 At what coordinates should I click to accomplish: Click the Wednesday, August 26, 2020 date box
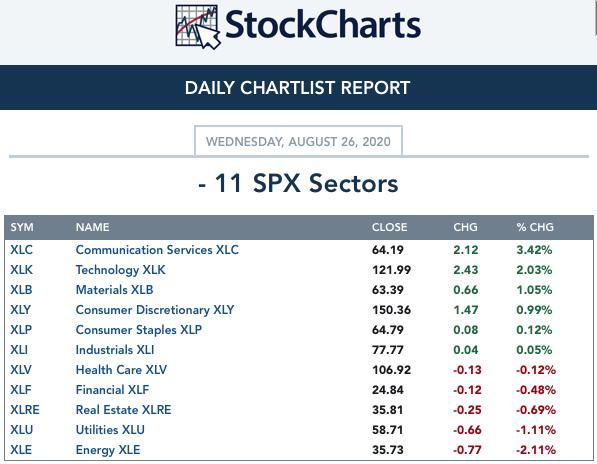298,141
